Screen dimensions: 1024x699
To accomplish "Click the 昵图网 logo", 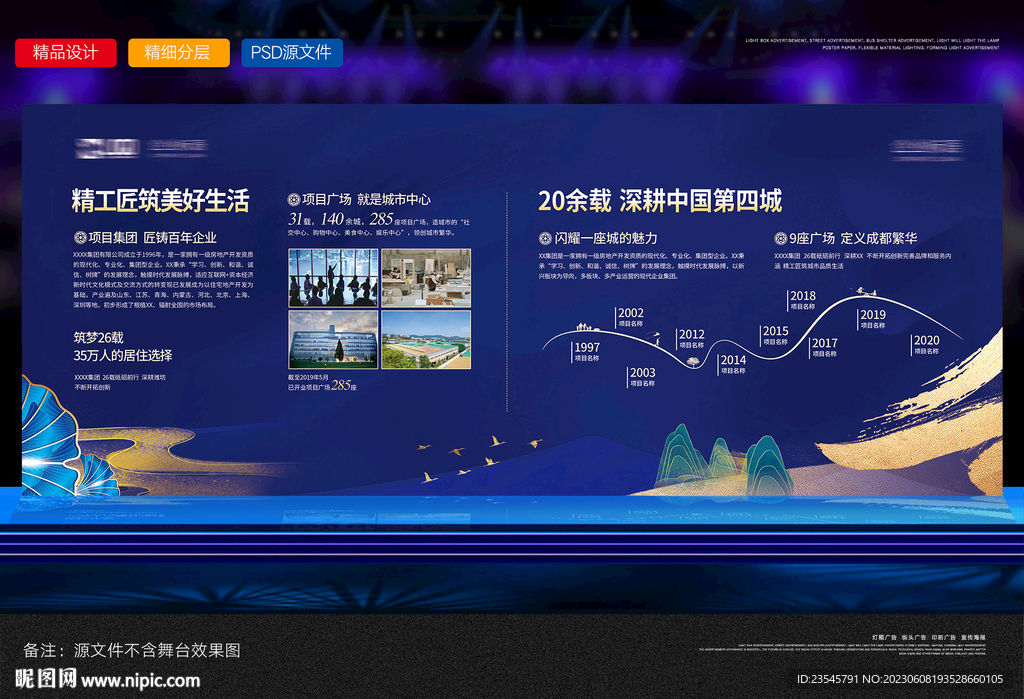I will click(46, 678).
